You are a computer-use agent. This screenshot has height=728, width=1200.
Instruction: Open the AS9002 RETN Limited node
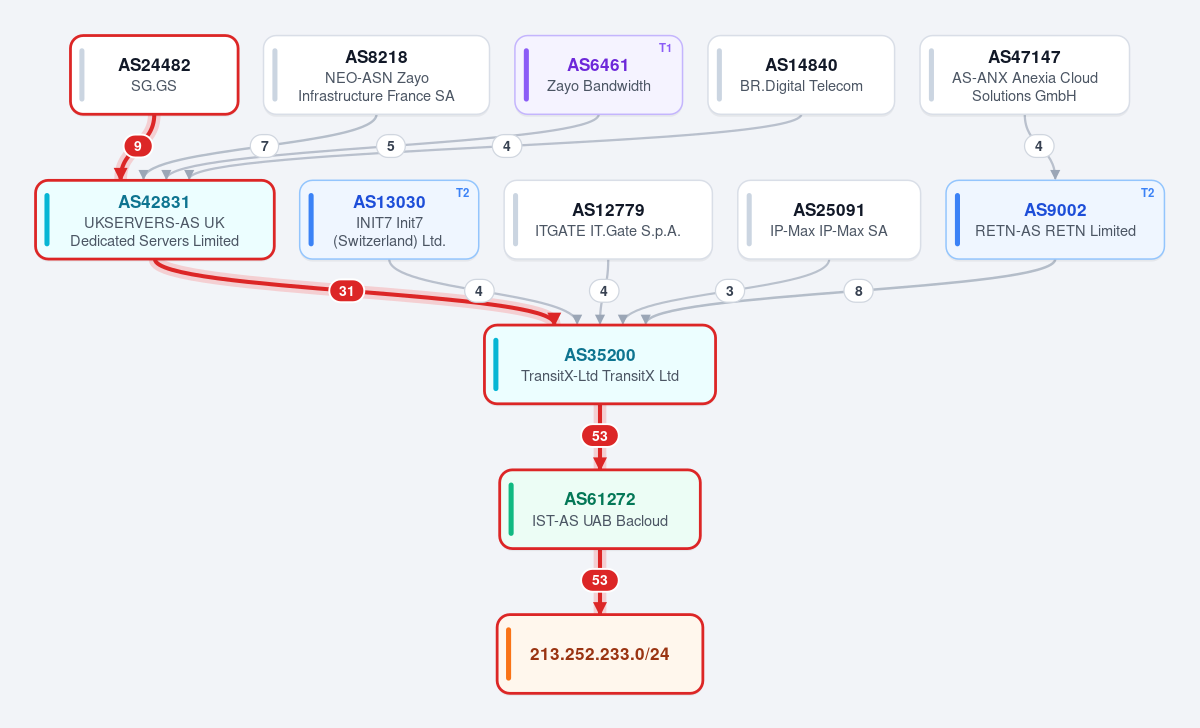(x=1055, y=220)
